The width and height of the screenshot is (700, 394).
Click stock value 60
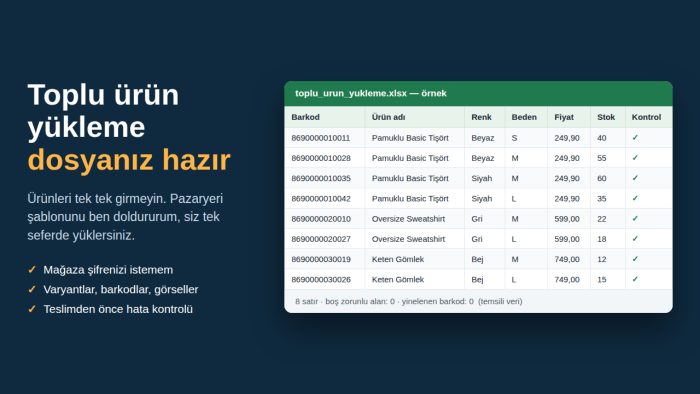coord(602,178)
